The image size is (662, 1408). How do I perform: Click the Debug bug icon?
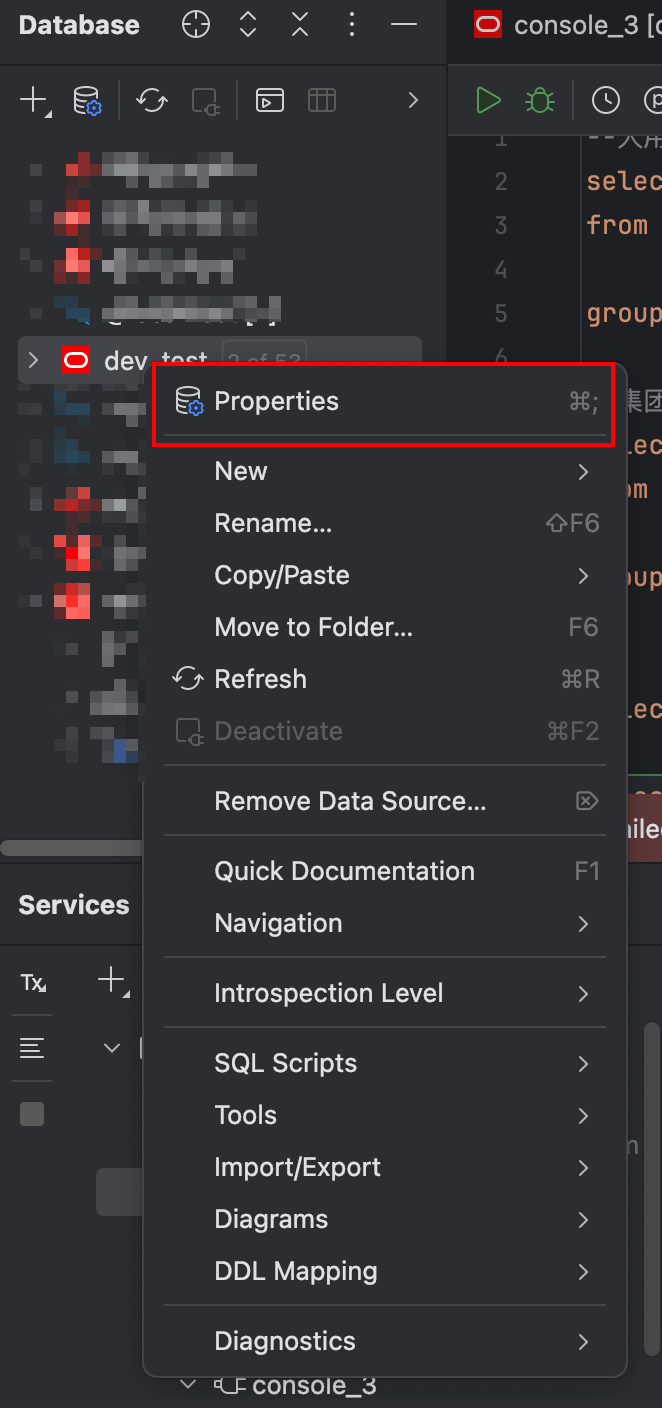click(x=540, y=100)
